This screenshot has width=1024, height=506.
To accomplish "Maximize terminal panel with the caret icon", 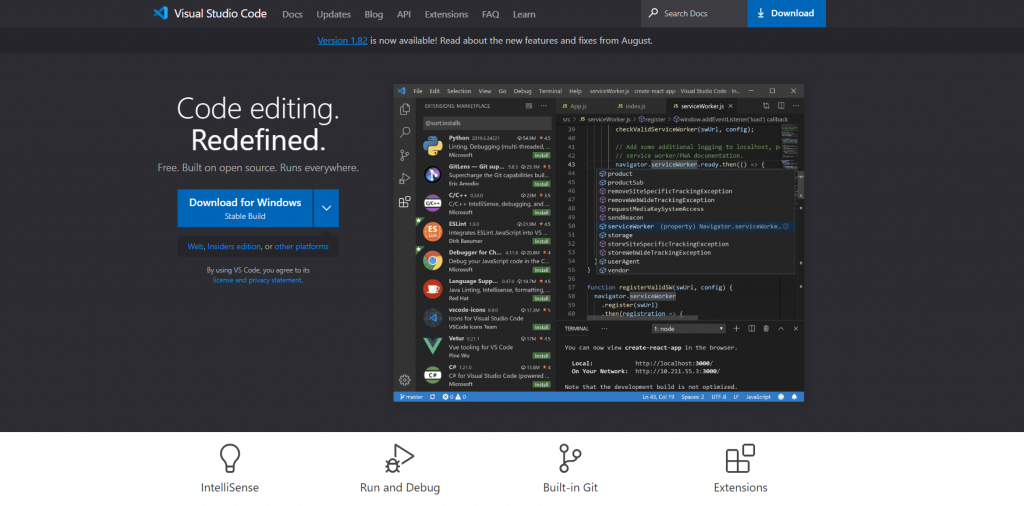I will click(781, 328).
